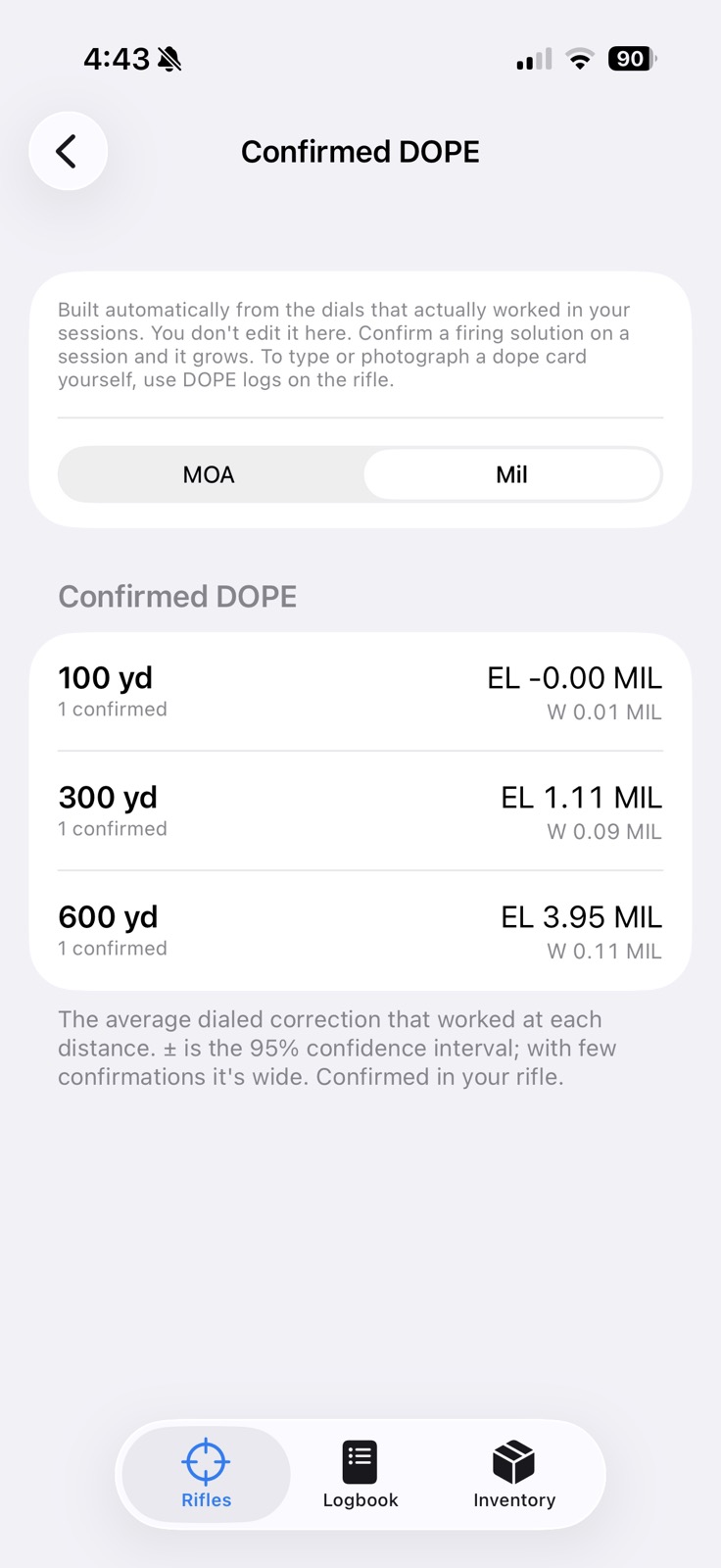Tap the EL -0.00 MIL value

point(574,678)
